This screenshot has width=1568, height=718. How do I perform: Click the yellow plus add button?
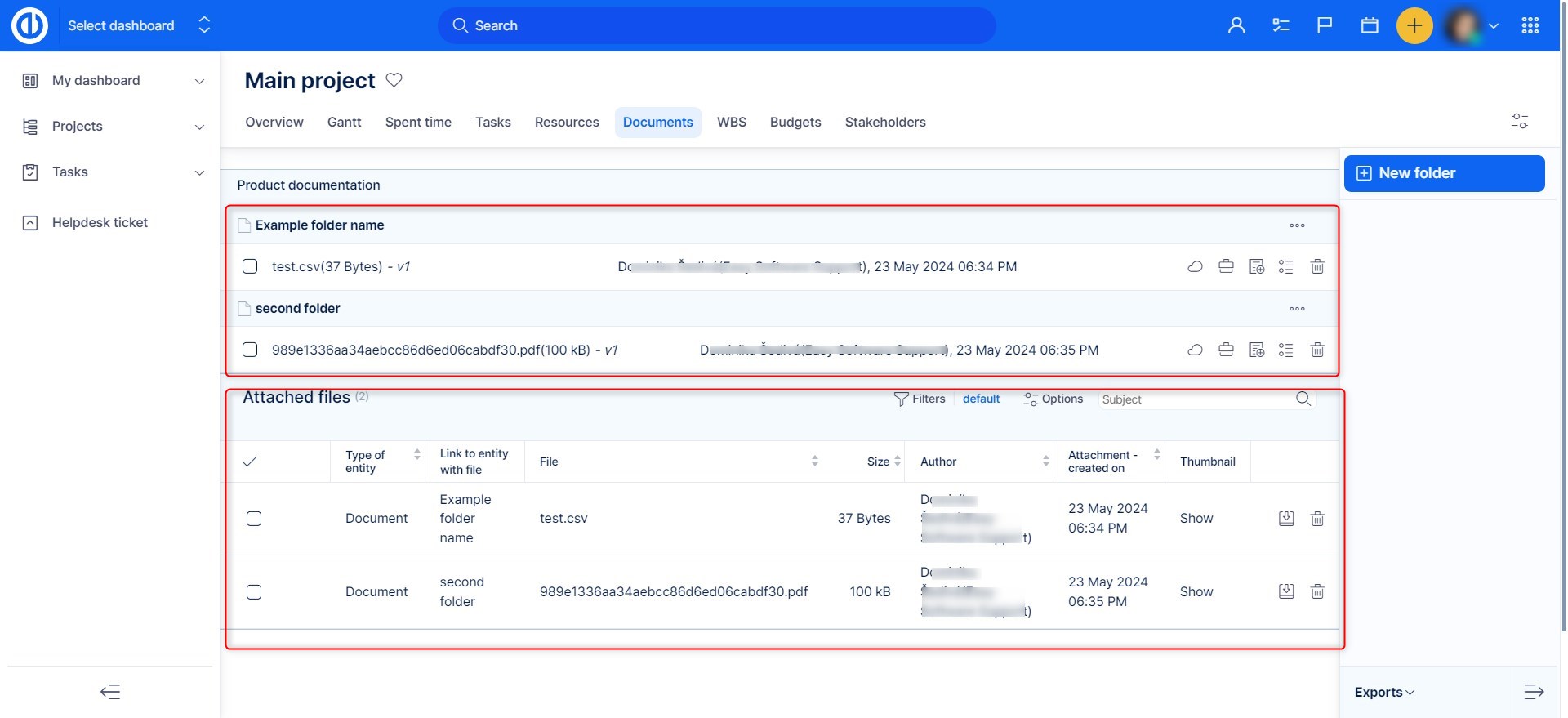pyautogui.click(x=1414, y=25)
